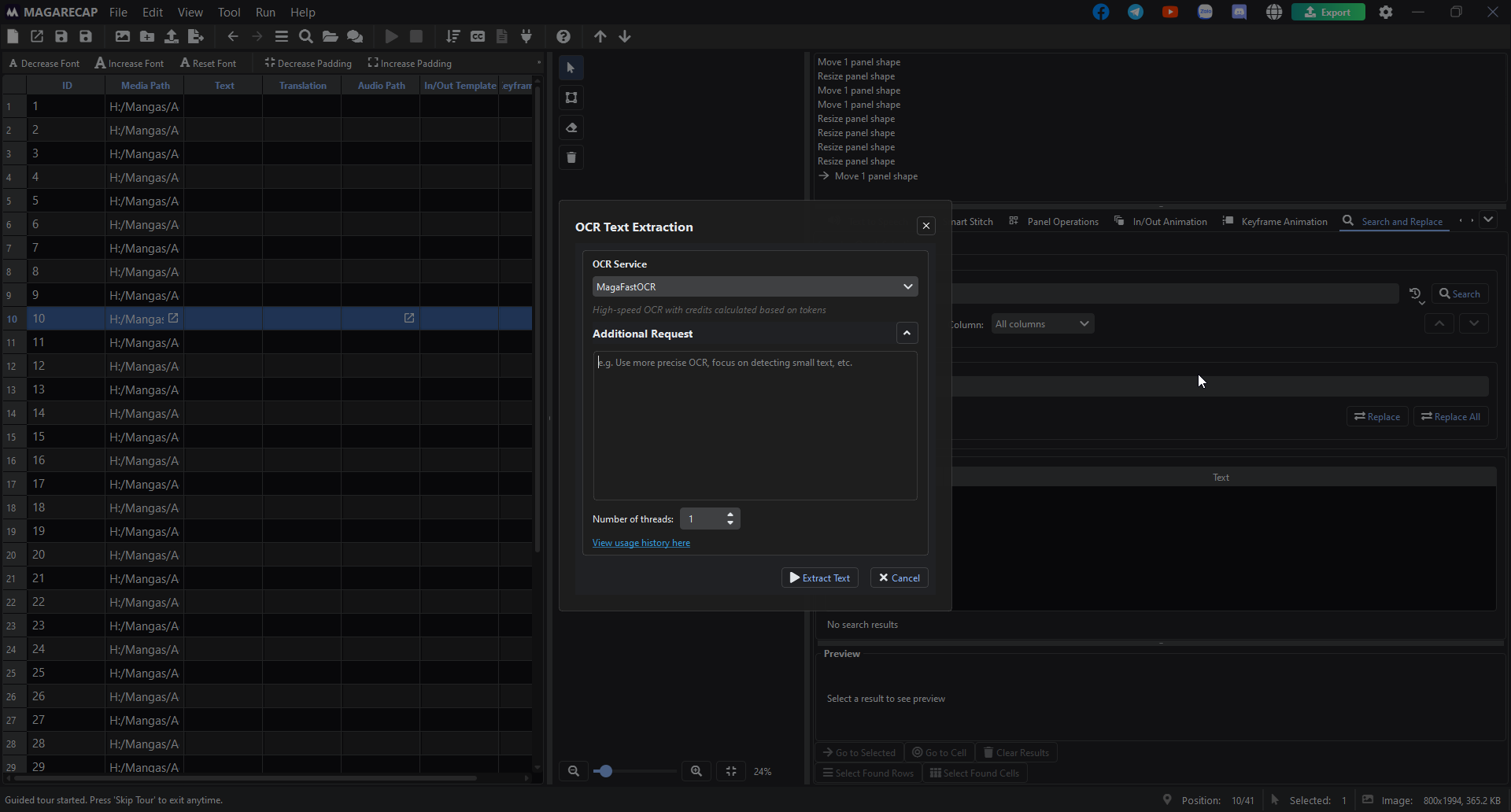Click the fit-to-view collapse icon

click(x=731, y=771)
